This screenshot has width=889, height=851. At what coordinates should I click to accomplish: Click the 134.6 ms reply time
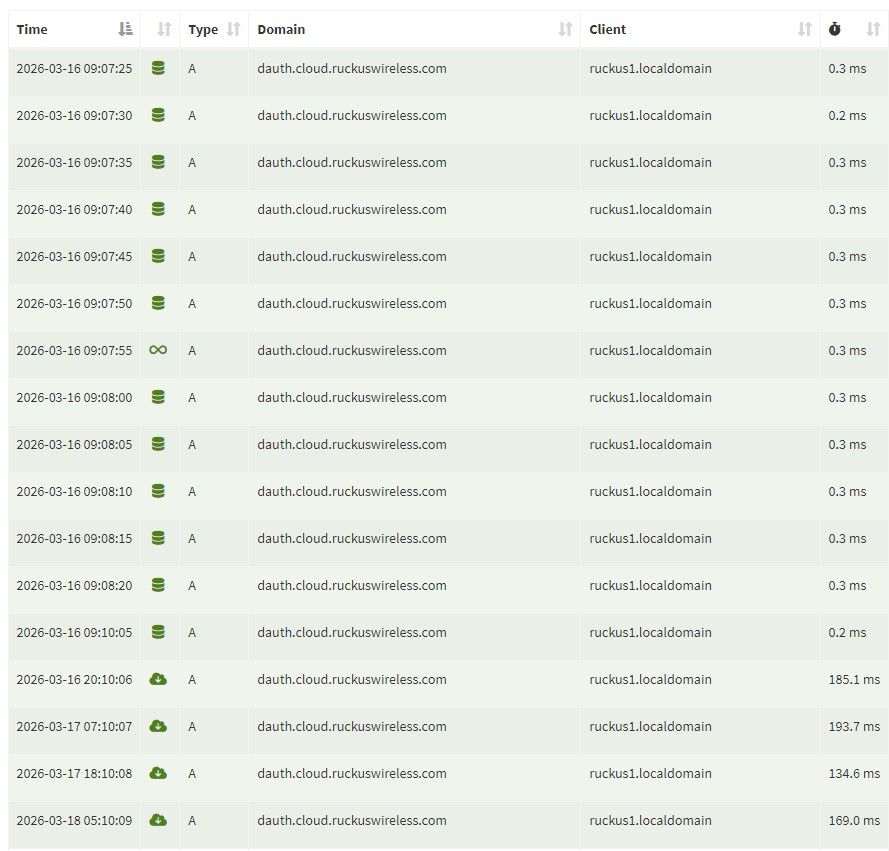click(x=854, y=773)
